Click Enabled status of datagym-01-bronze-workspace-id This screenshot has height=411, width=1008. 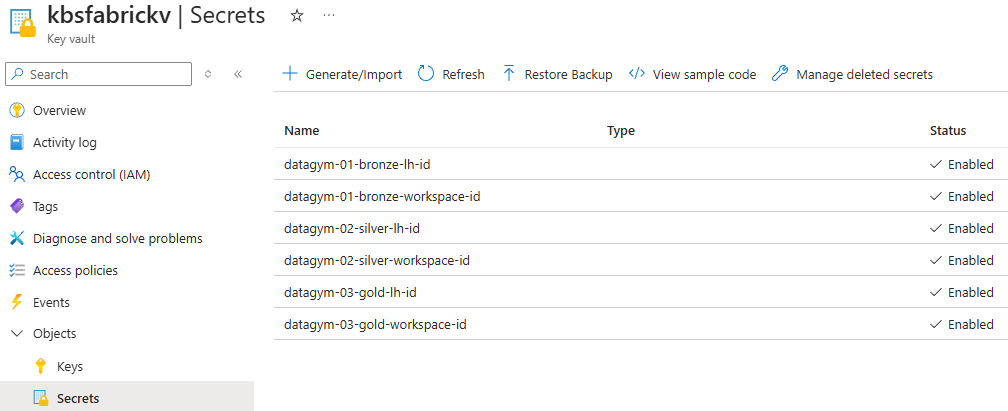coord(962,196)
